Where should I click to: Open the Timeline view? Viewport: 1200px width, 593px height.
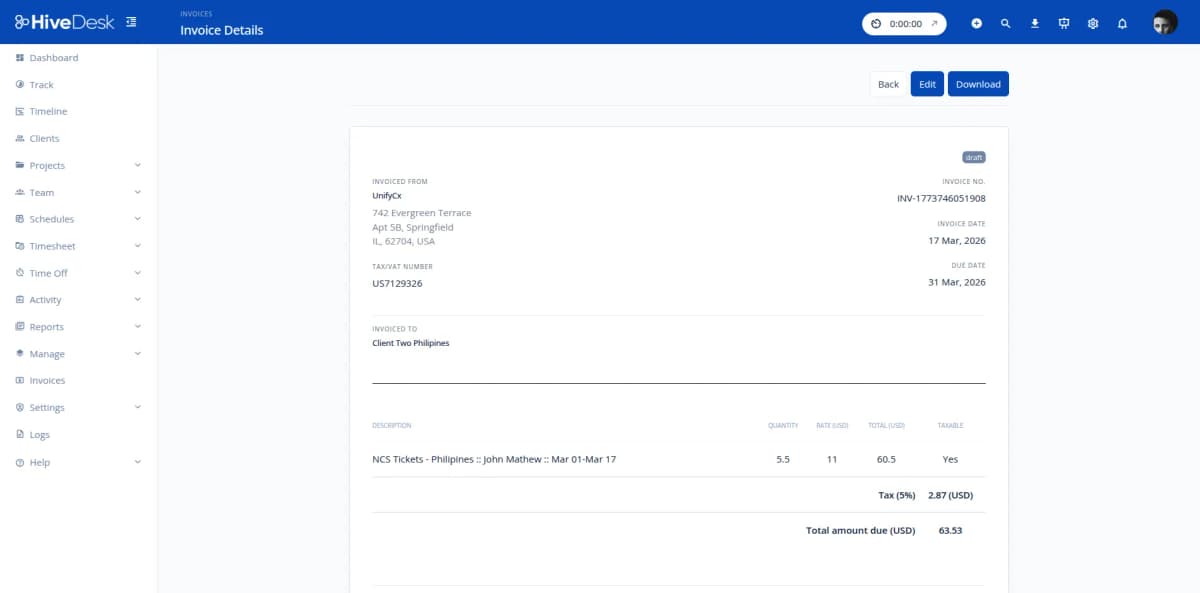pyautogui.click(x=47, y=111)
